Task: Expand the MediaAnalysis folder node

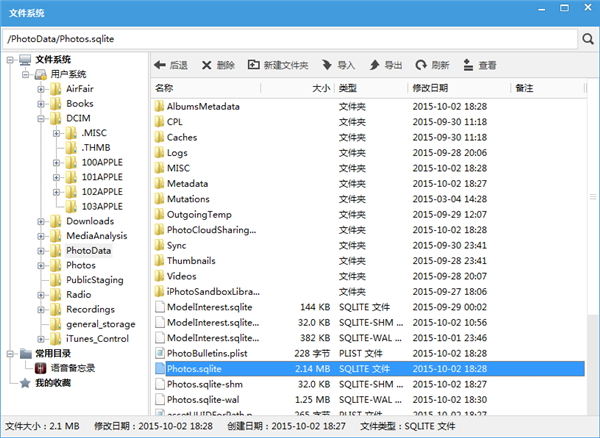Action: (41, 236)
